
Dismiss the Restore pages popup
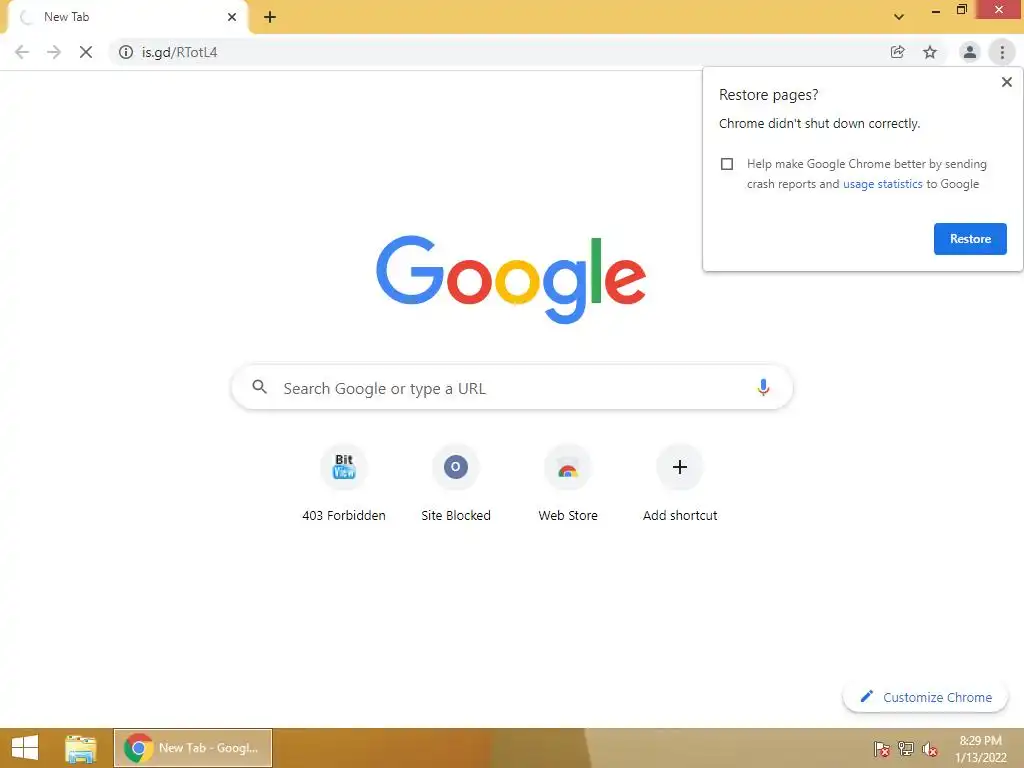click(x=1007, y=82)
